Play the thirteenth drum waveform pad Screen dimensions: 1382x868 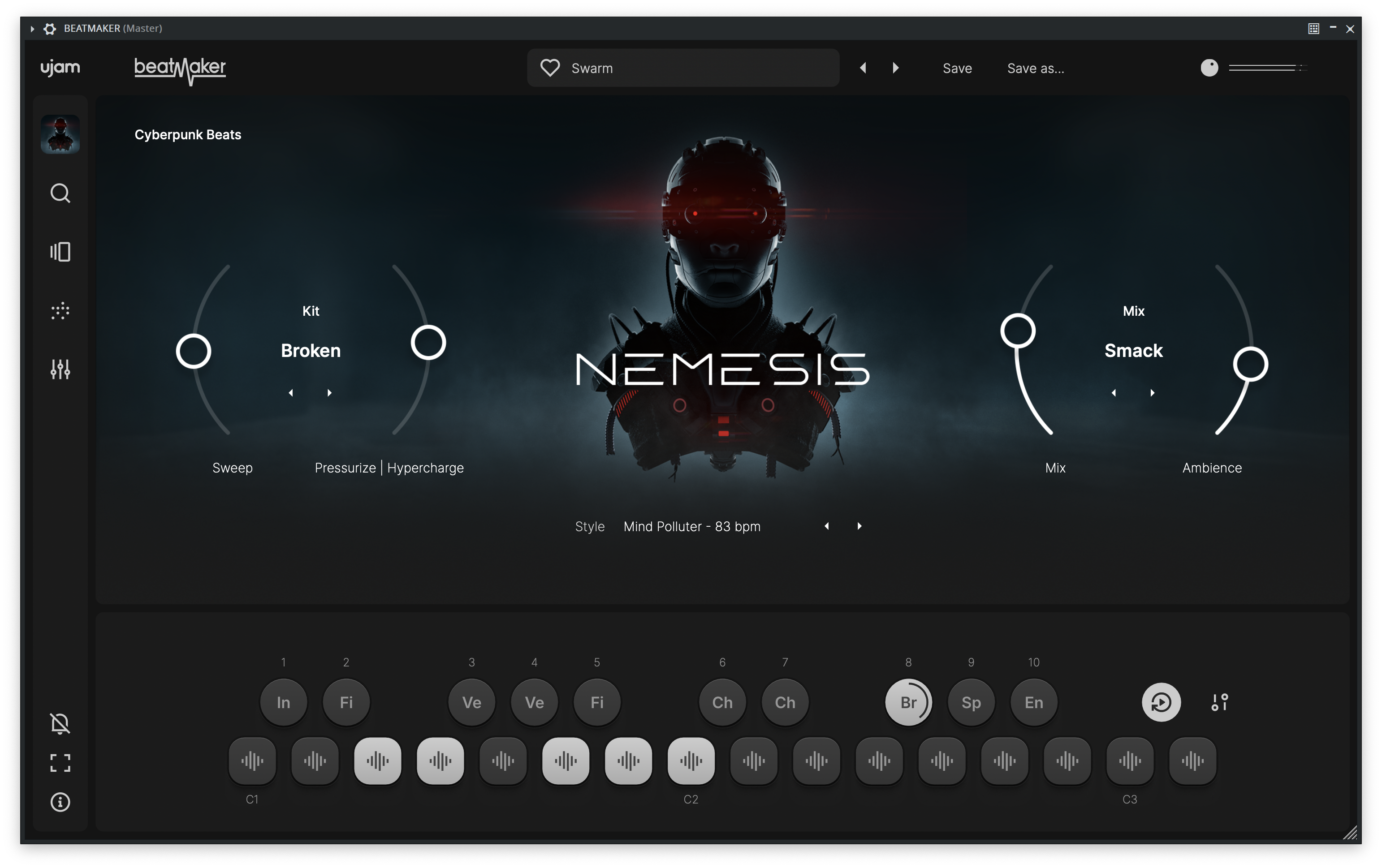pos(1004,761)
